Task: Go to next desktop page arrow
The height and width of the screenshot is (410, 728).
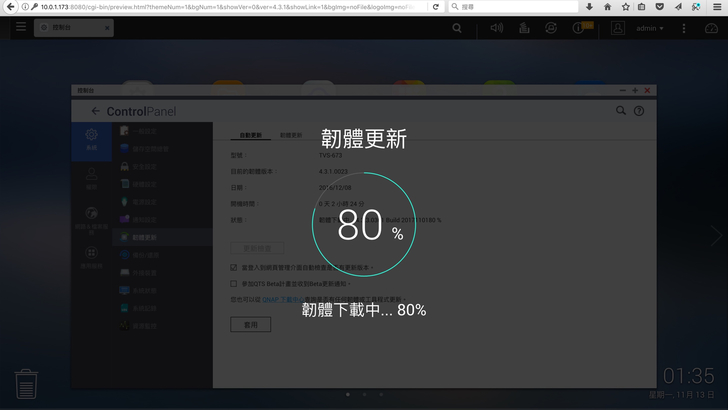Action: [x=714, y=235]
